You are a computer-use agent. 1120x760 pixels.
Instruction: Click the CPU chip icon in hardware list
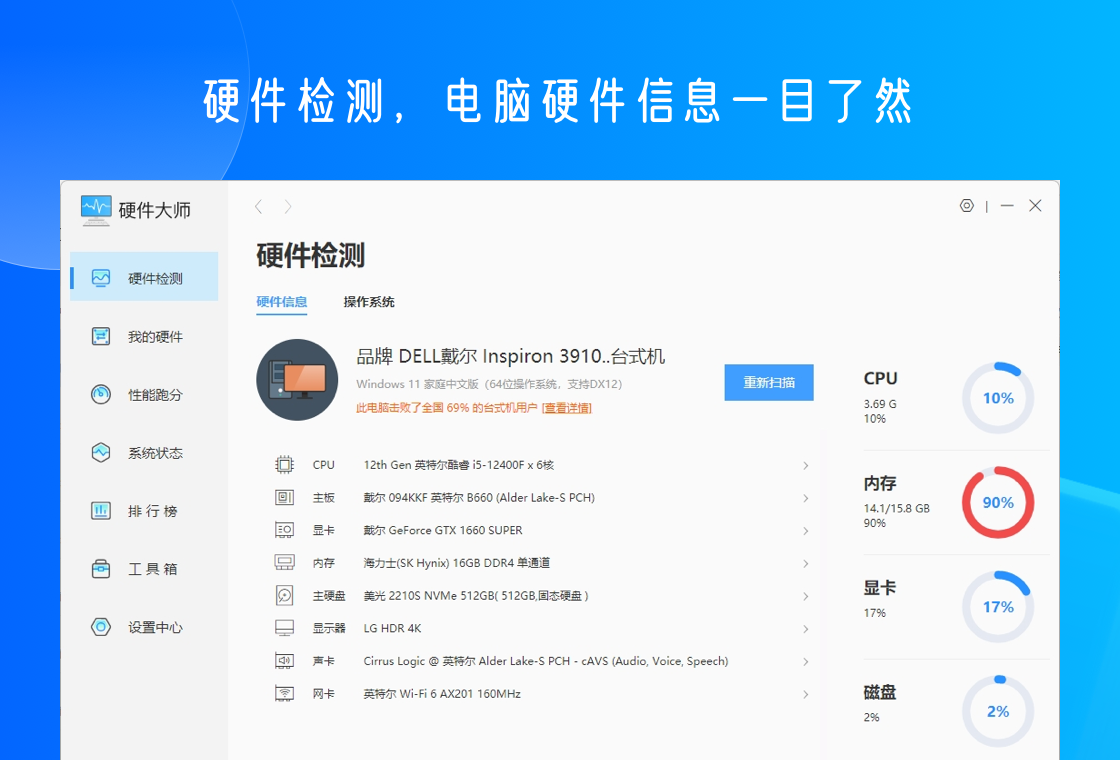point(284,465)
